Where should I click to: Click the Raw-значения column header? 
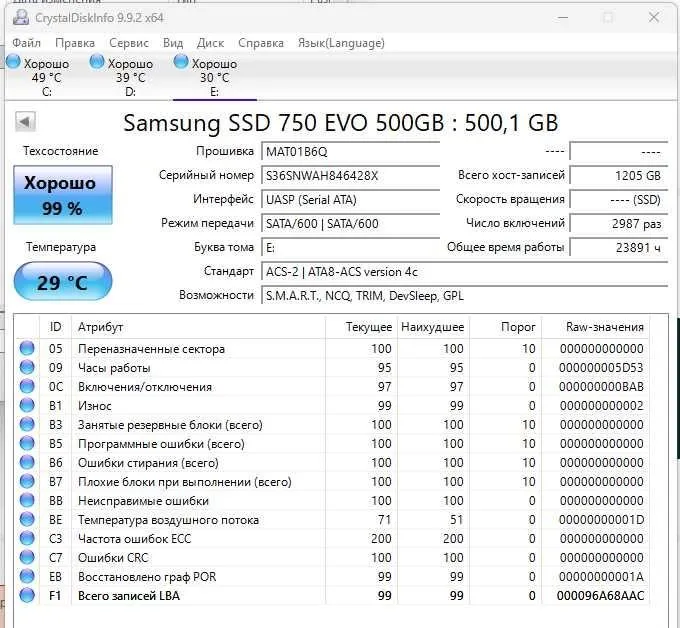point(595,327)
